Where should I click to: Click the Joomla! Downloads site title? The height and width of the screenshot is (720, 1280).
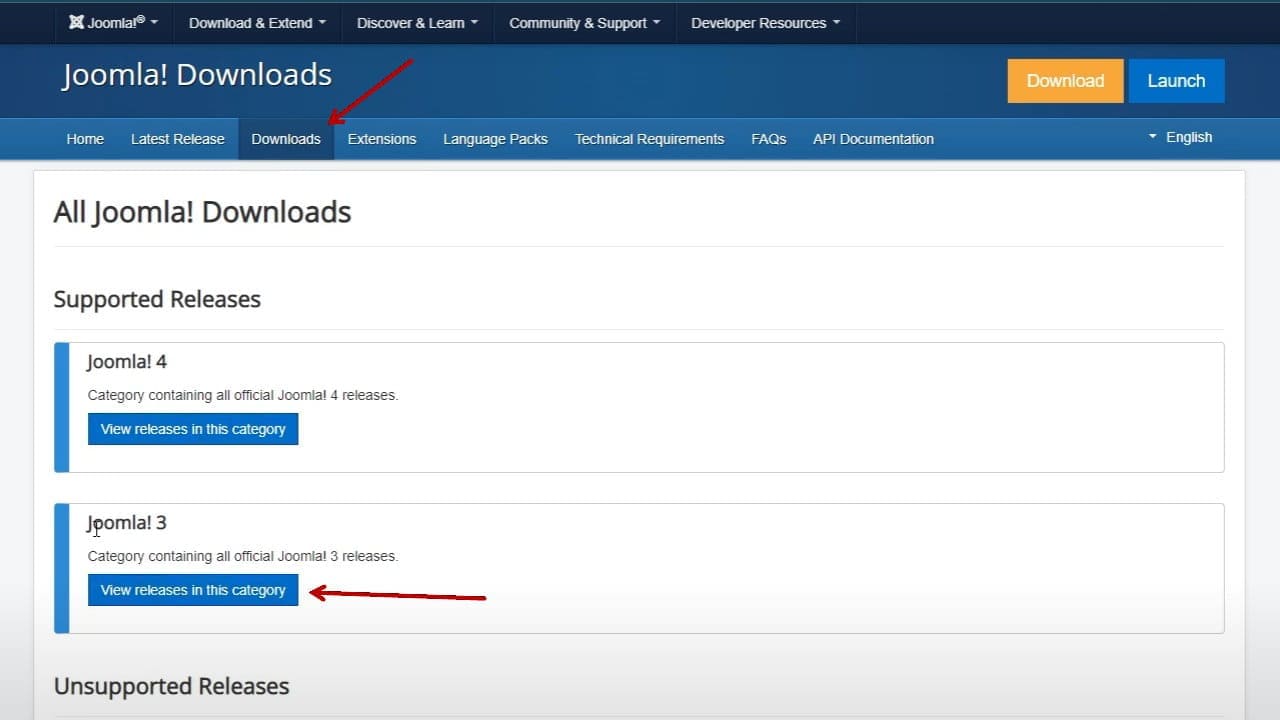click(x=197, y=75)
